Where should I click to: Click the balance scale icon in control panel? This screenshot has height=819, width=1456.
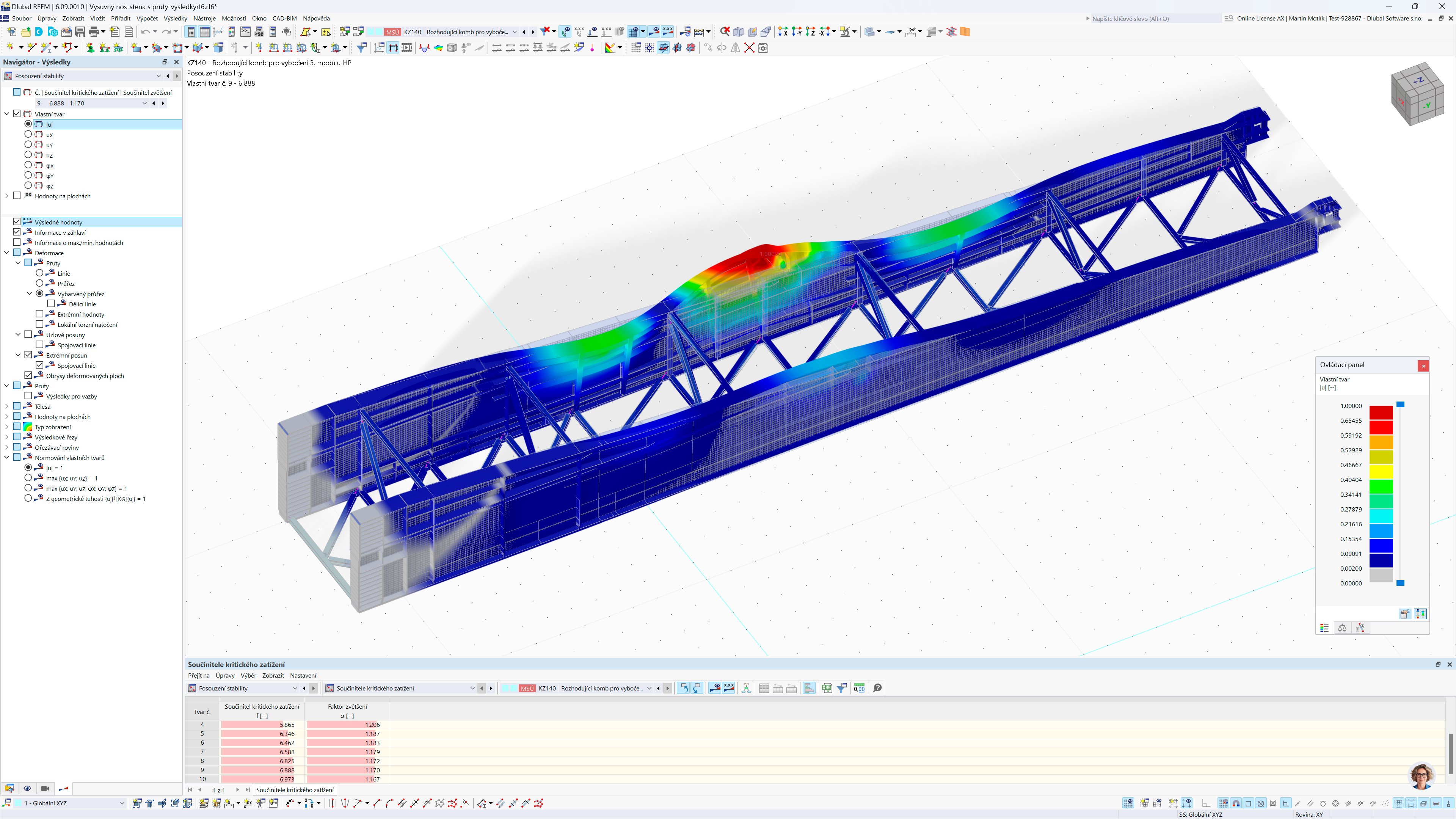pyautogui.click(x=1342, y=628)
